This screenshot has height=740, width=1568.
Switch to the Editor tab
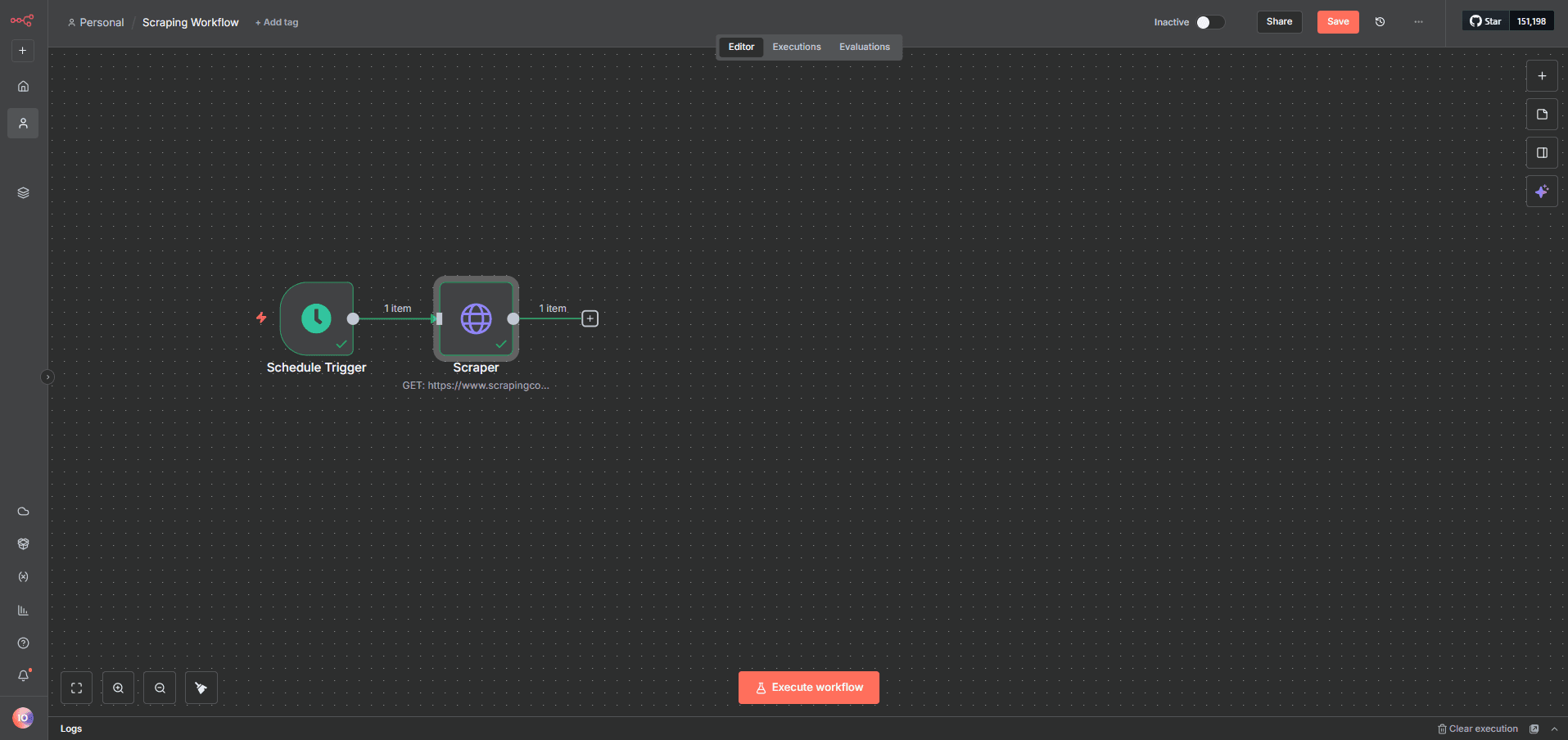coord(741,47)
